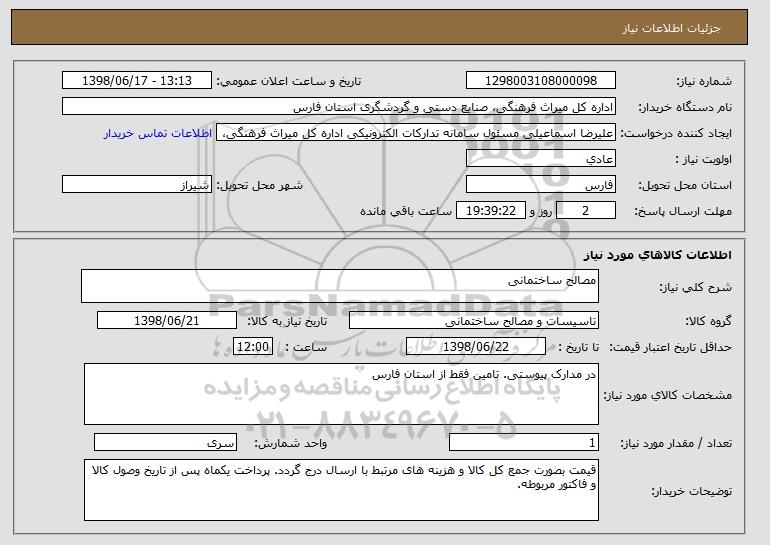The width and height of the screenshot is (770, 545).
Task: Click the ساعت باقی مانده text
Action: (406, 211)
